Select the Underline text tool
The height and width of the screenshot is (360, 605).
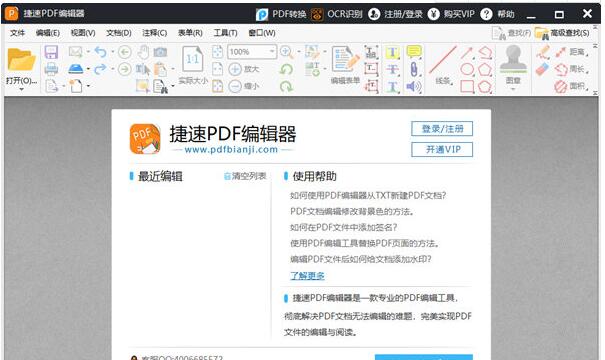coord(392,86)
